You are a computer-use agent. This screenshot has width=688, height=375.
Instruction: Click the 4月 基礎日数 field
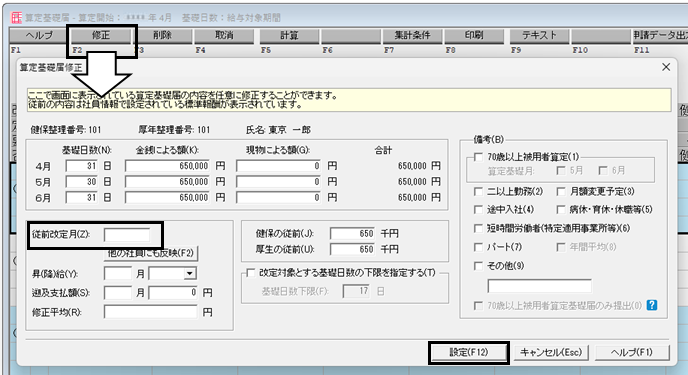[82, 166]
